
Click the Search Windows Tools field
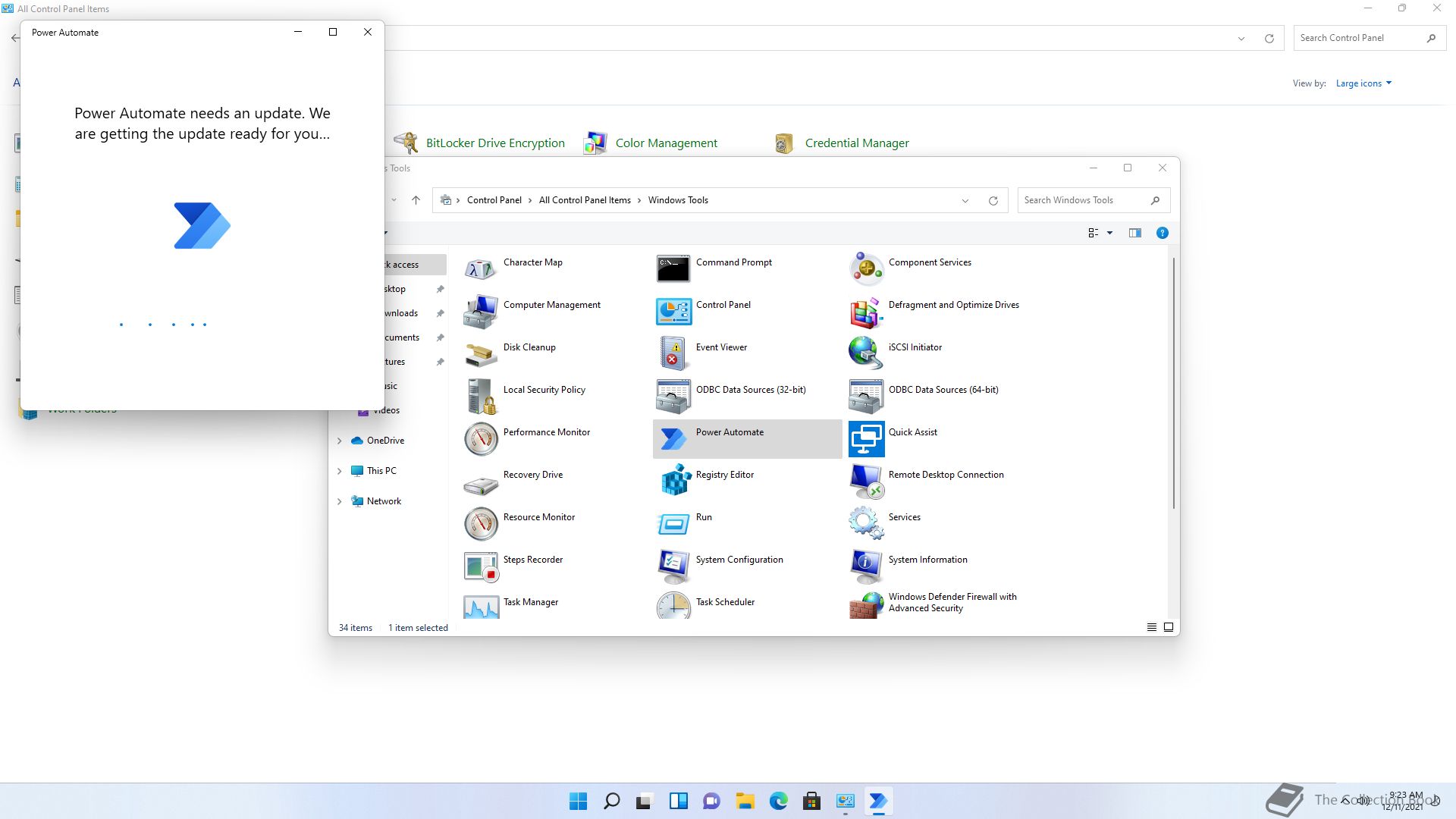click(x=1094, y=200)
